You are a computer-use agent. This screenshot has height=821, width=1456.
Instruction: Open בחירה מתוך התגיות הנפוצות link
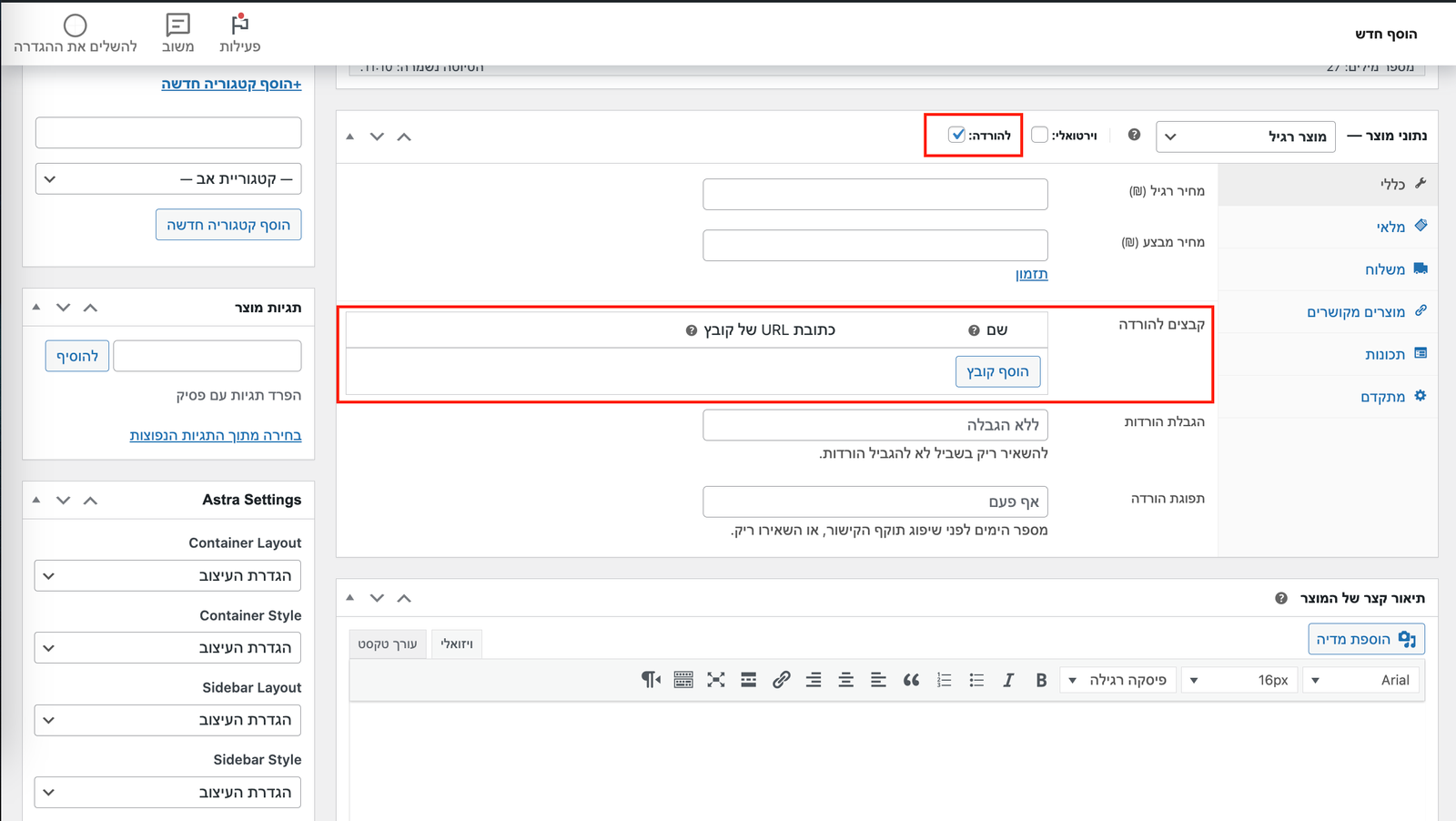tap(216, 436)
